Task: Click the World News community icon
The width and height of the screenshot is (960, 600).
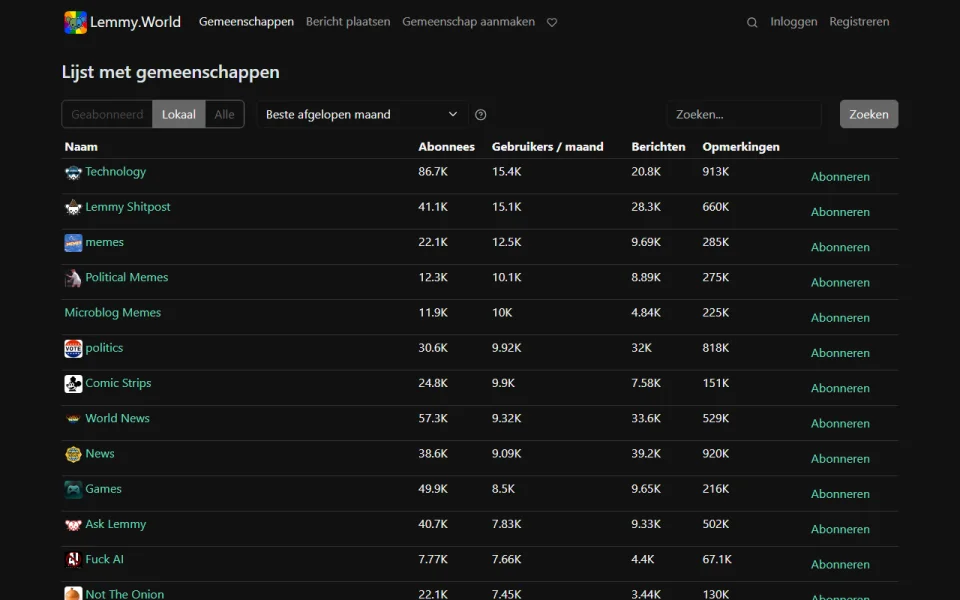Action: pyautogui.click(x=73, y=419)
